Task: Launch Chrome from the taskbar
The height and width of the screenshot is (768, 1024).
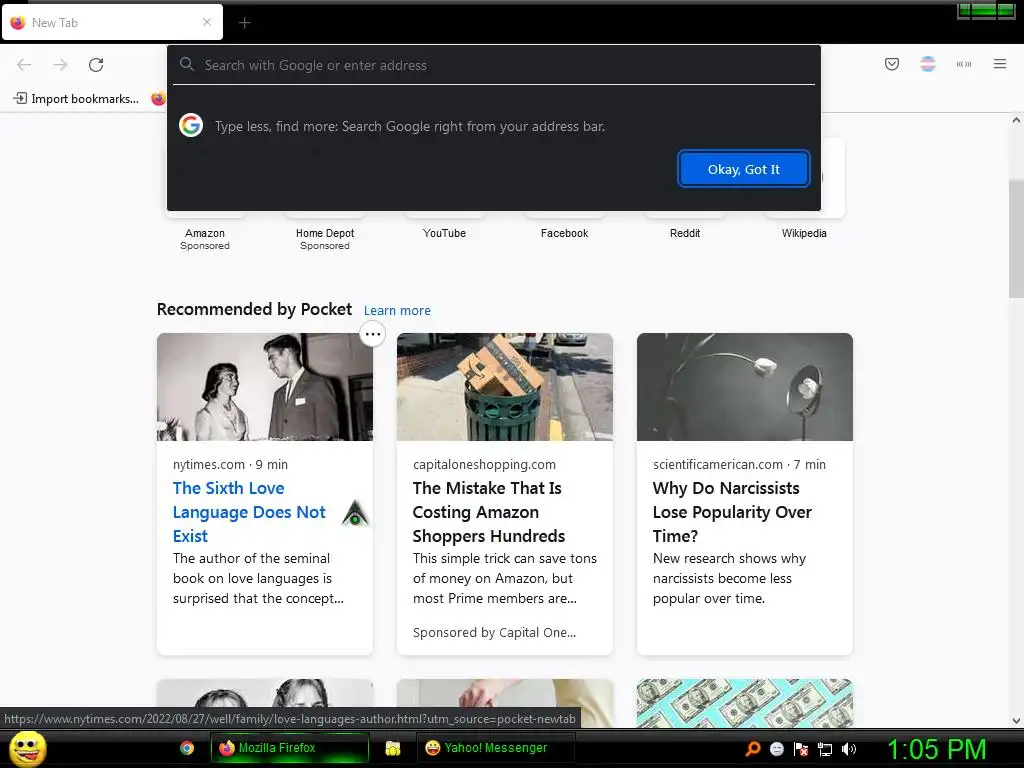Action: click(x=187, y=748)
